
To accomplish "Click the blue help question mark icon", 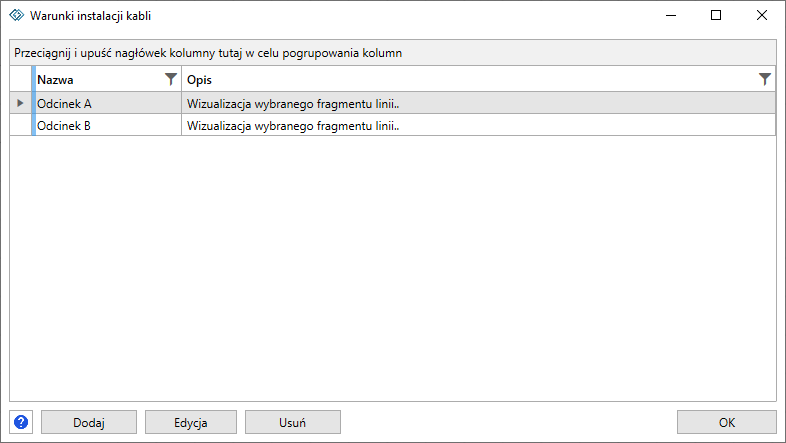I will click(21, 422).
